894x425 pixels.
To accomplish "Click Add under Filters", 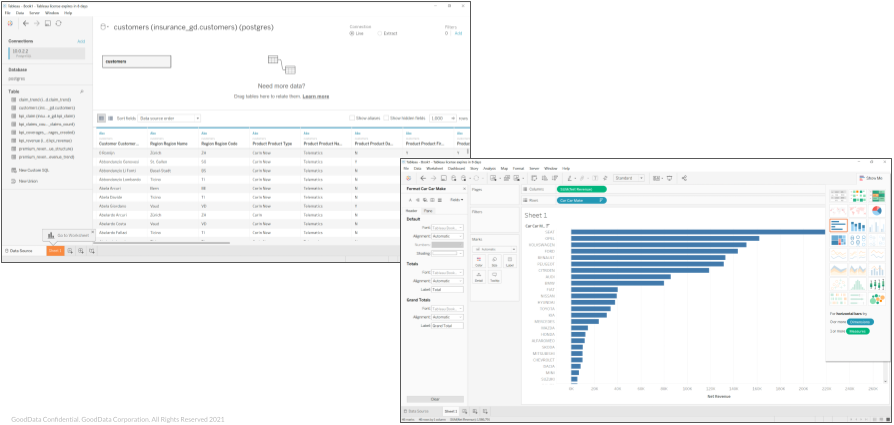I will 458,33.
